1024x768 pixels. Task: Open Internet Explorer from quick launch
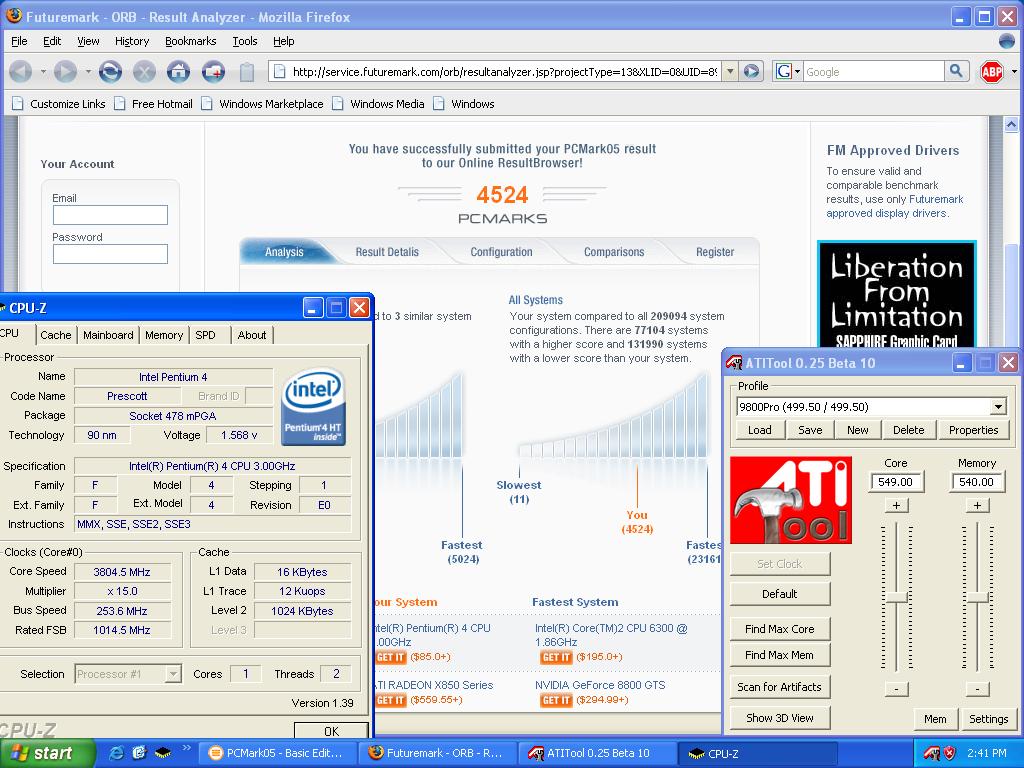117,753
